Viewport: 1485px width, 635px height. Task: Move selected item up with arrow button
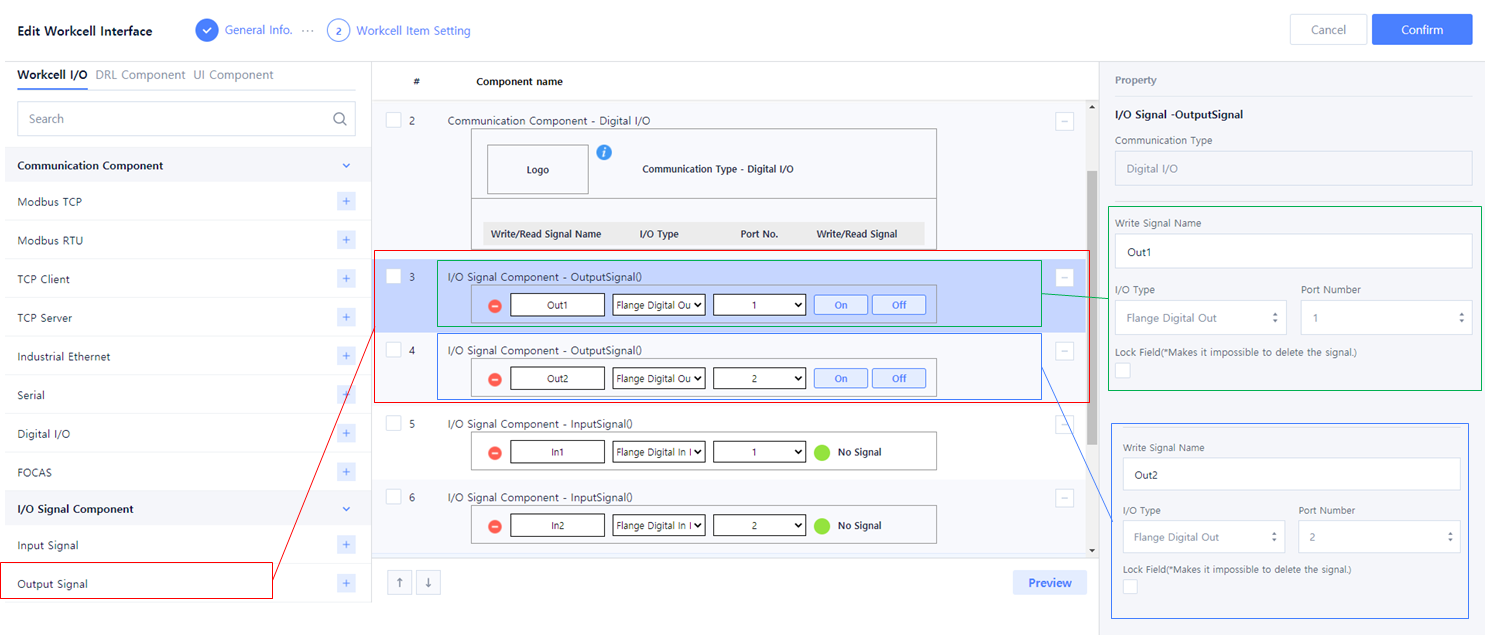tap(399, 583)
